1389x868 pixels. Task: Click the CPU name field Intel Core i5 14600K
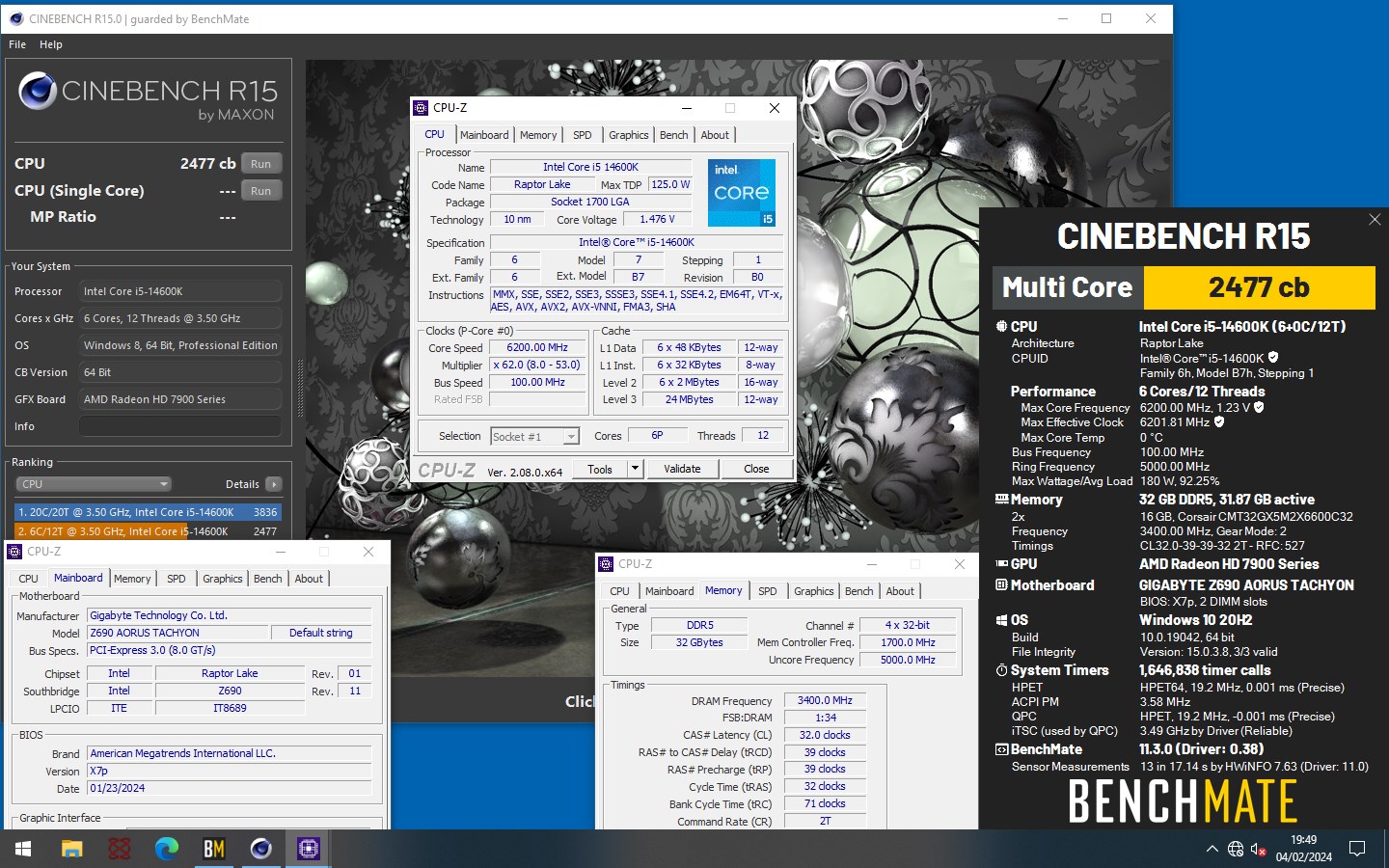pyautogui.click(x=590, y=168)
